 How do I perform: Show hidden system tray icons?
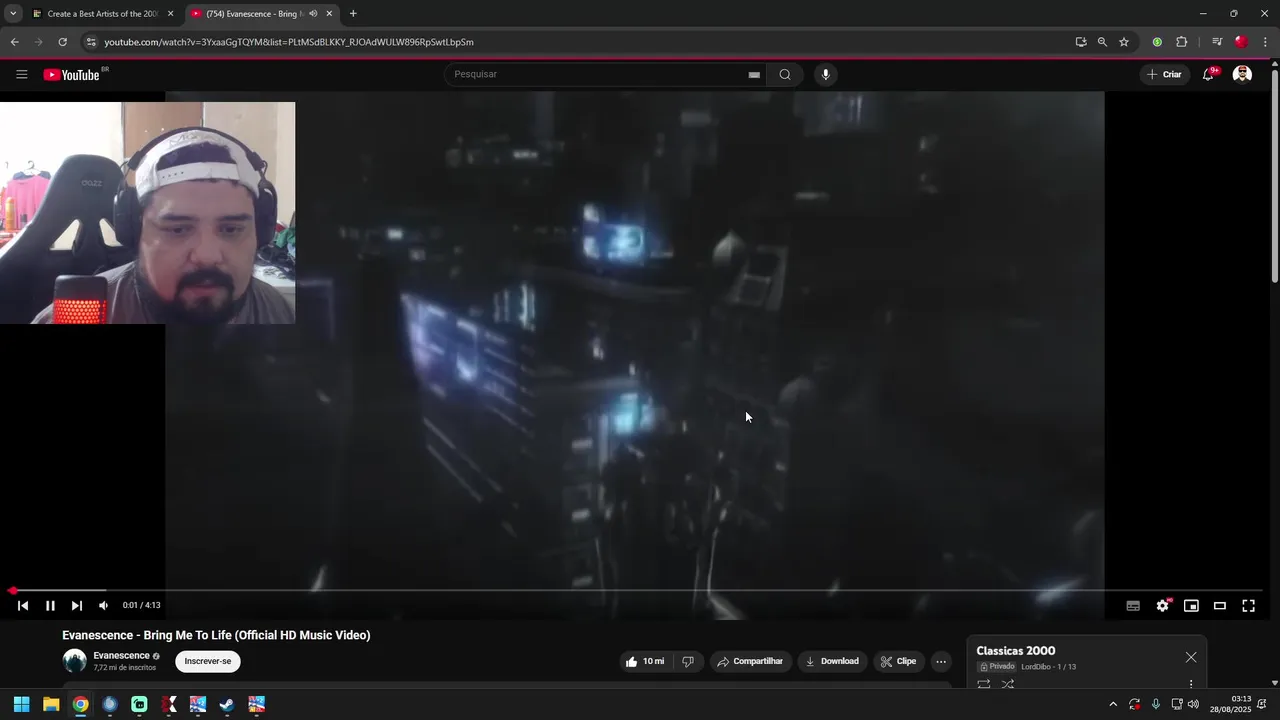click(1113, 704)
